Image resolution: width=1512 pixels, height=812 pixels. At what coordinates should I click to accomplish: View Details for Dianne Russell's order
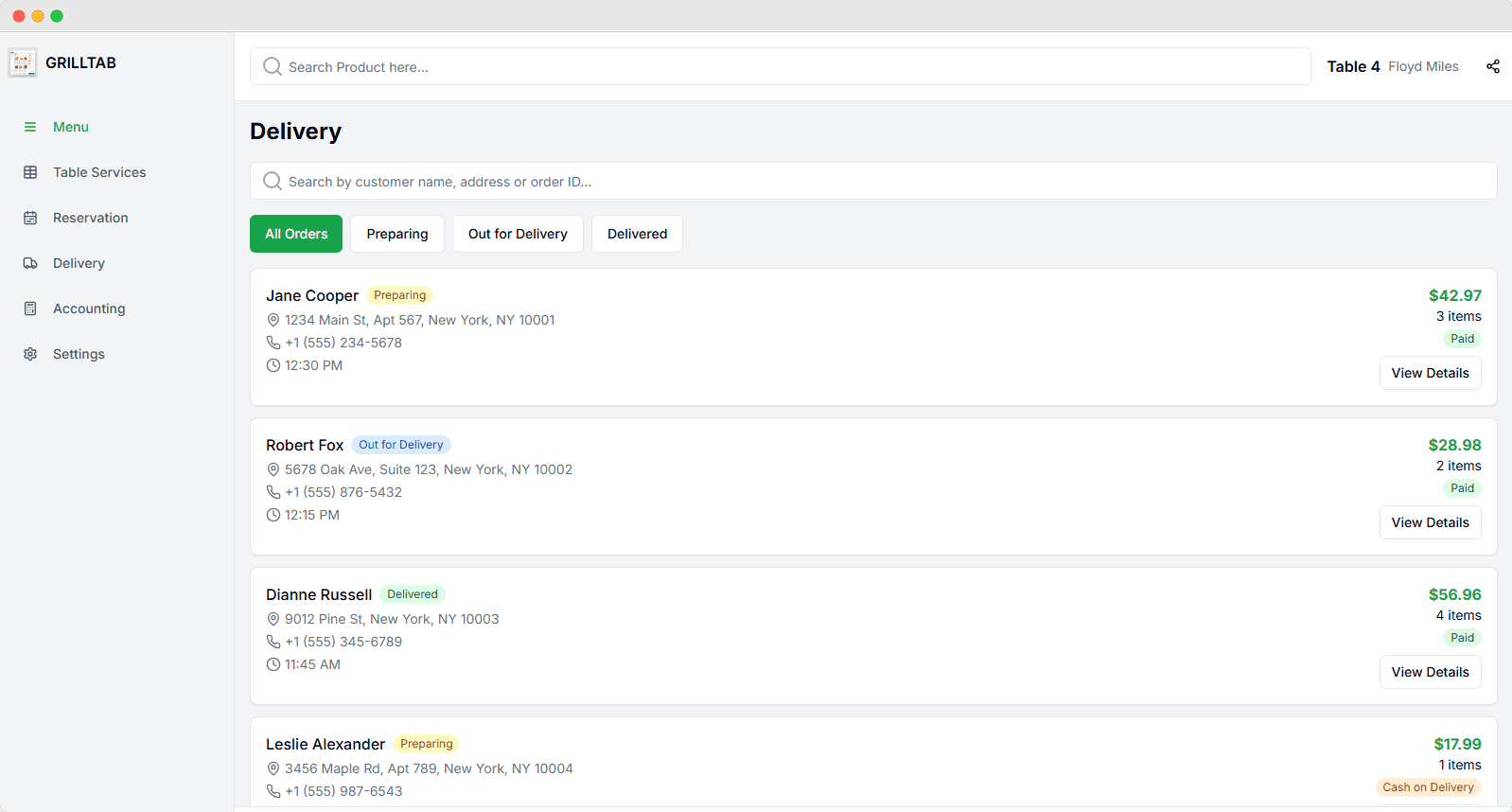click(1430, 672)
